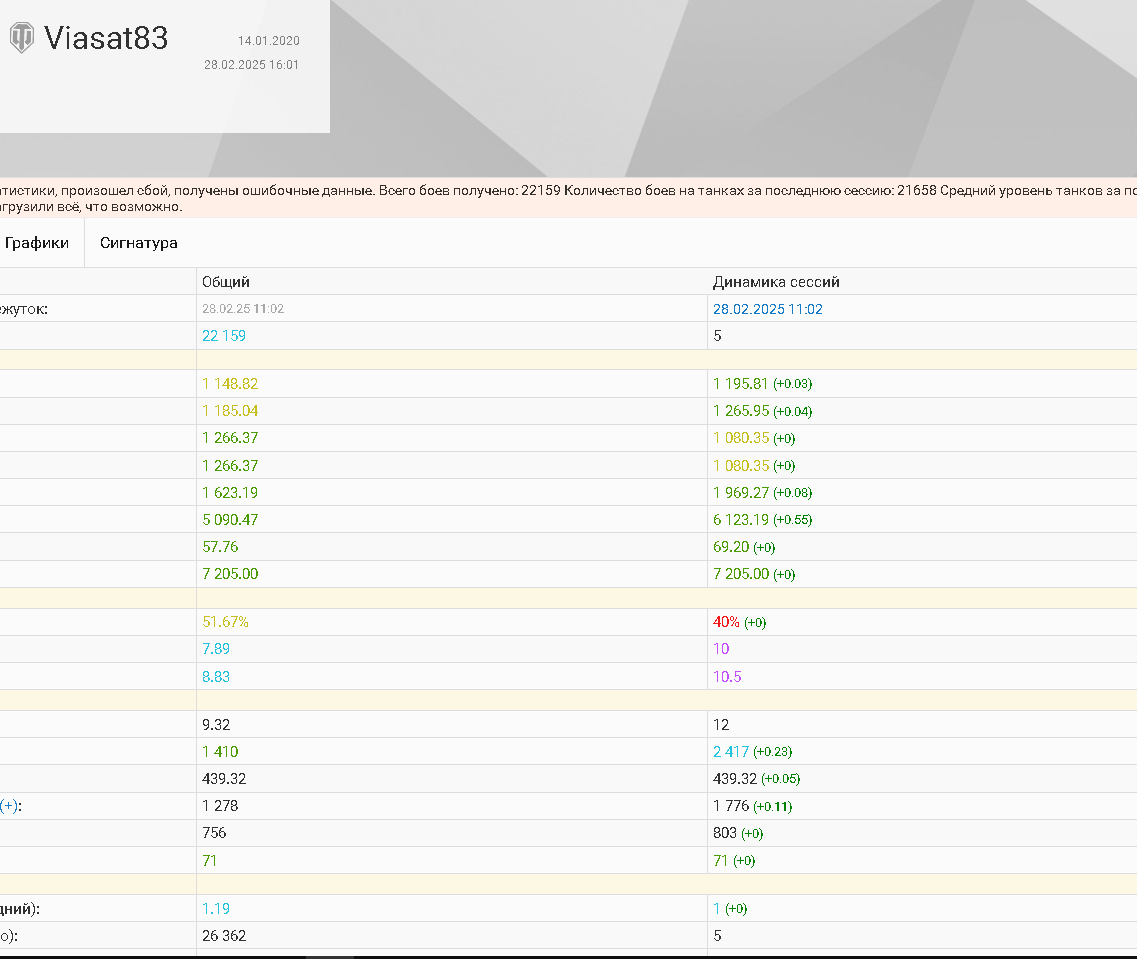
Task: Click the Viasat83 player name
Action: tap(106, 38)
